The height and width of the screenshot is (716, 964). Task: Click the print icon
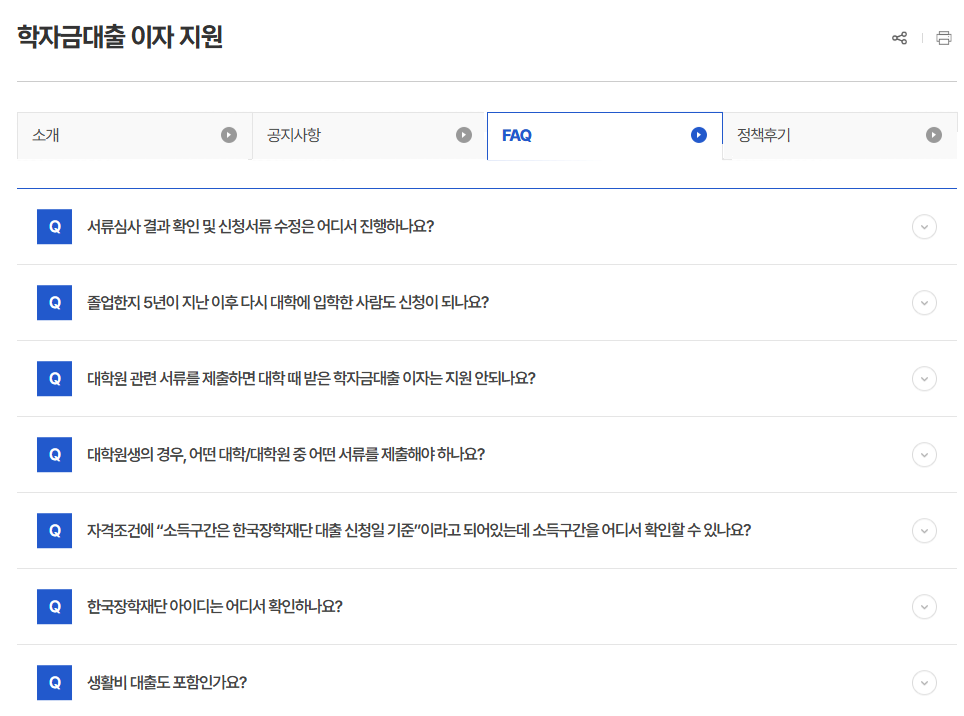tap(943, 38)
